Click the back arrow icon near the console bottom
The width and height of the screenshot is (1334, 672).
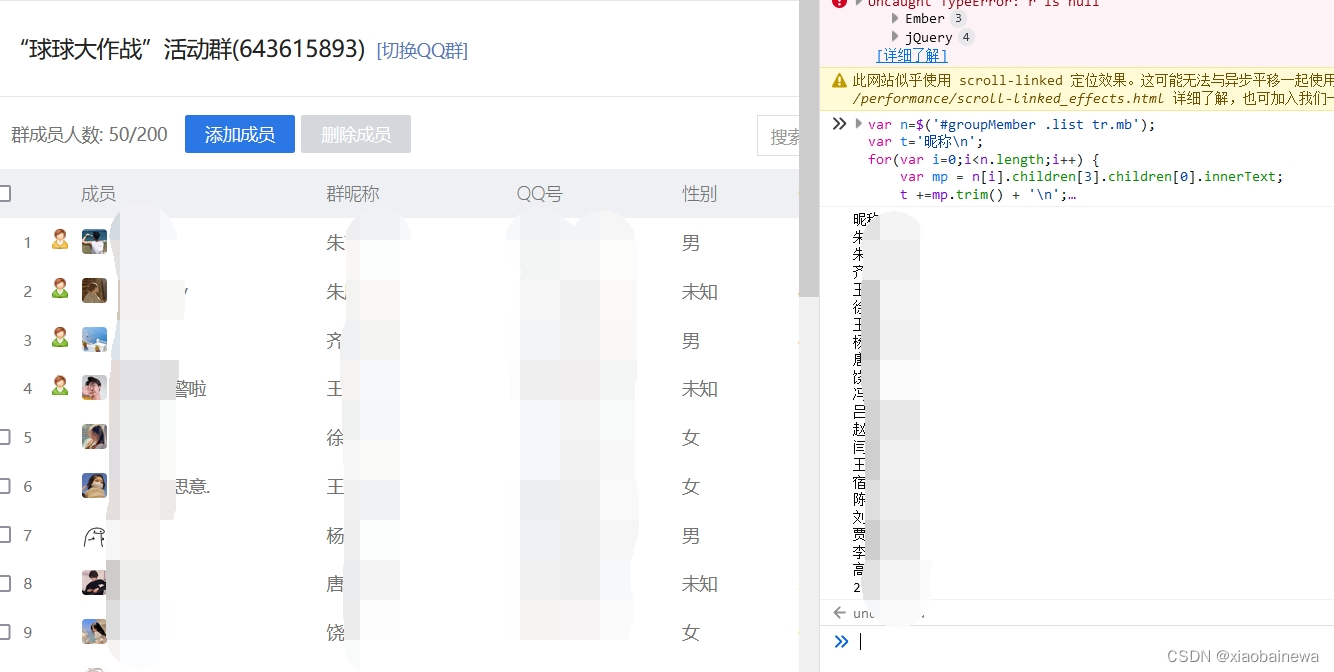pos(839,612)
